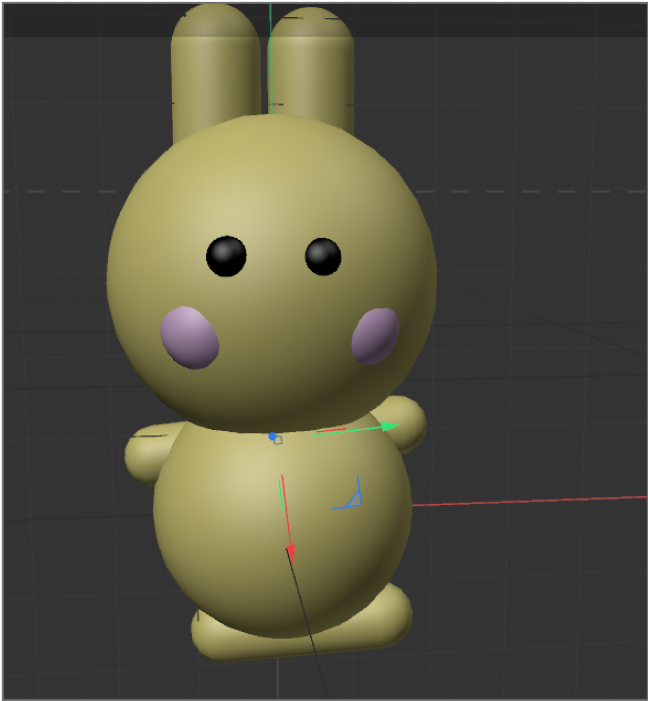Select the purple cheek on the left
The height and width of the screenshot is (701, 648).
[x=190, y=338]
